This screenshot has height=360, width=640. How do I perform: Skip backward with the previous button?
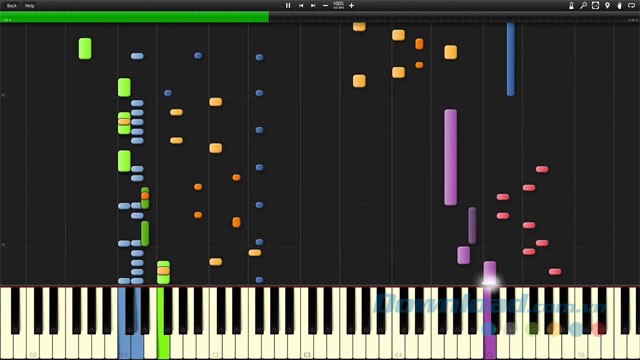(301, 6)
